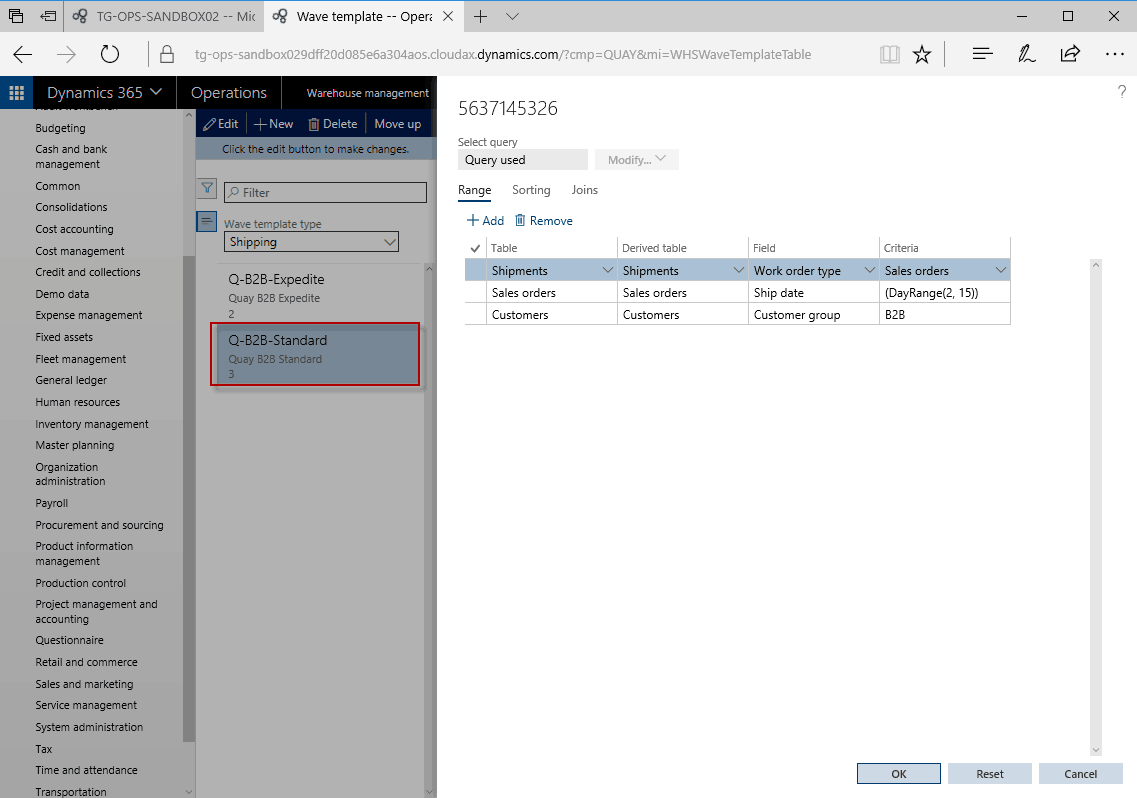Open the Transportation module
Screen dimensions: 1137x798
[x=71, y=791]
